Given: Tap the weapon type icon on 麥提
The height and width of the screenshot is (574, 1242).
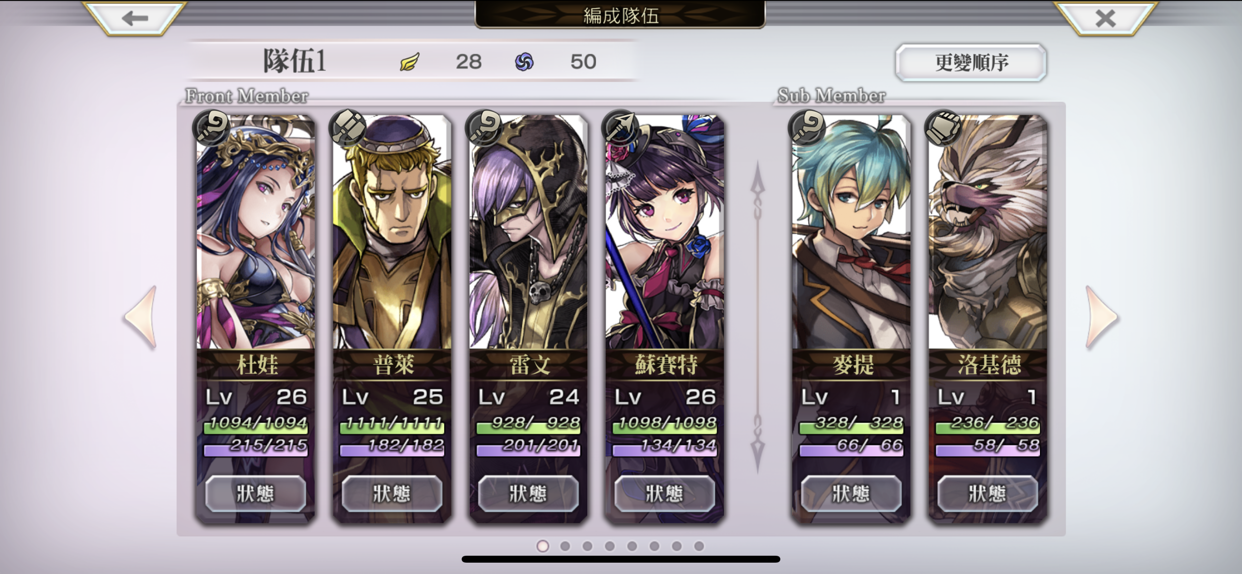Looking at the screenshot, I should point(807,128).
